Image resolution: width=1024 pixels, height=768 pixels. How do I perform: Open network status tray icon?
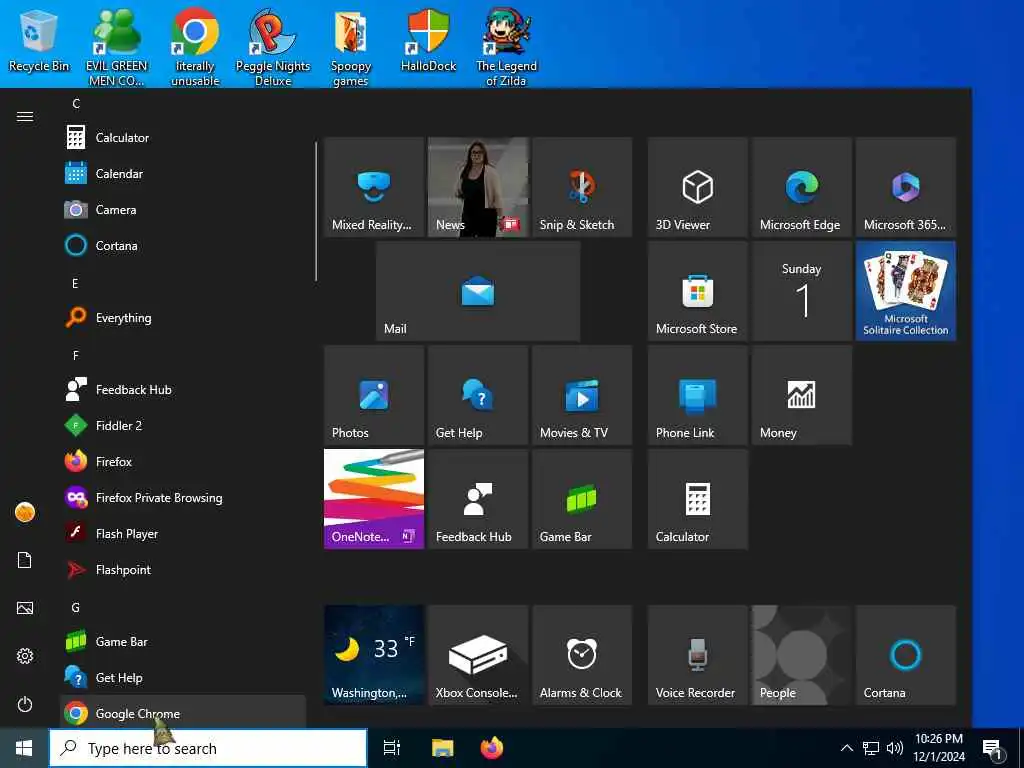pos(871,748)
